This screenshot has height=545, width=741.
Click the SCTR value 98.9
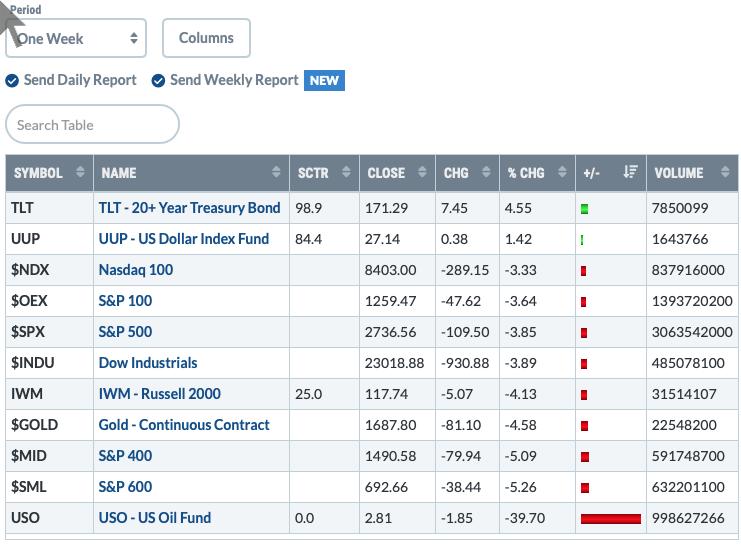tap(309, 208)
